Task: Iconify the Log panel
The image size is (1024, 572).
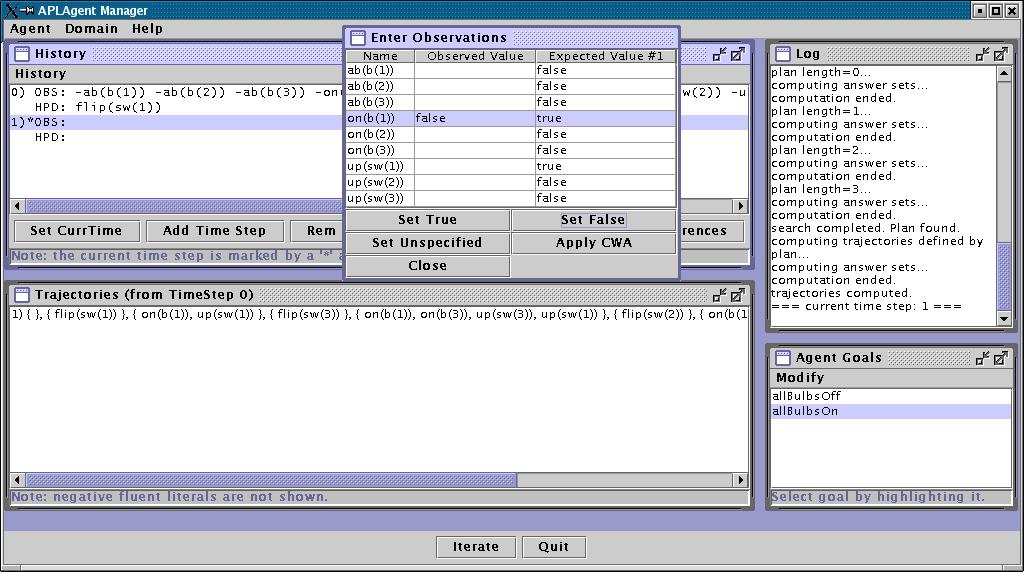Action: [x=983, y=54]
